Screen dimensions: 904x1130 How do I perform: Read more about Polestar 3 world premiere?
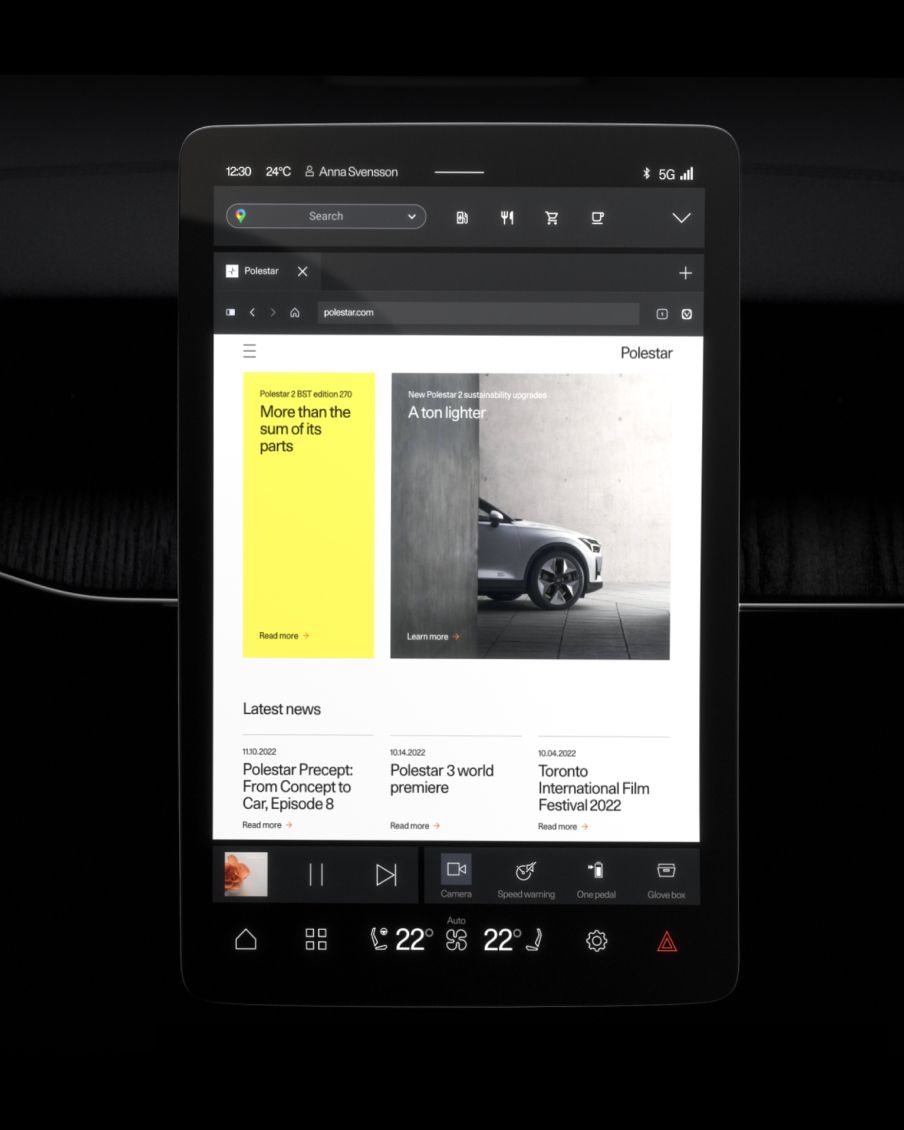pos(415,826)
